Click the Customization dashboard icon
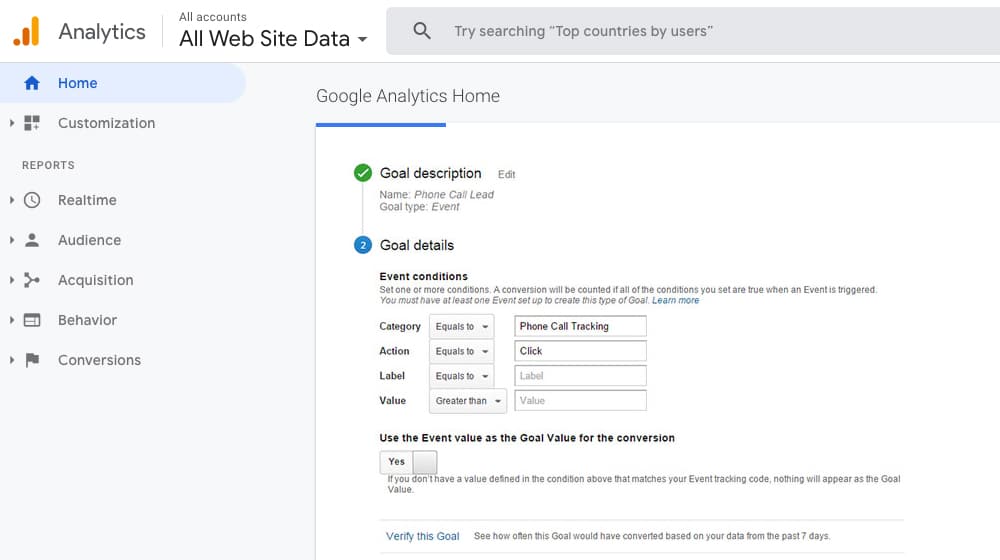Image resolution: width=1000 pixels, height=560 pixels. click(32, 123)
